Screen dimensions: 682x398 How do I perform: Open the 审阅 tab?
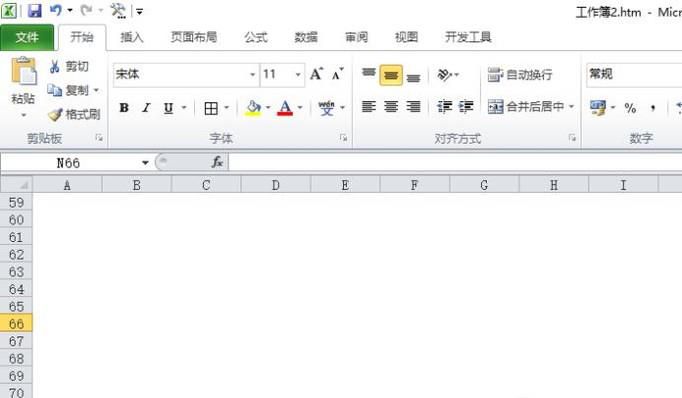[x=356, y=37]
